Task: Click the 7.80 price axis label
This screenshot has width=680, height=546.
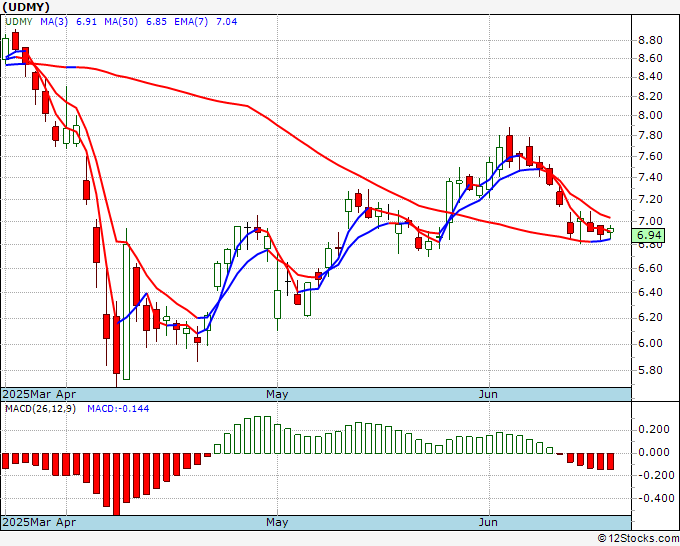Action: [650, 136]
